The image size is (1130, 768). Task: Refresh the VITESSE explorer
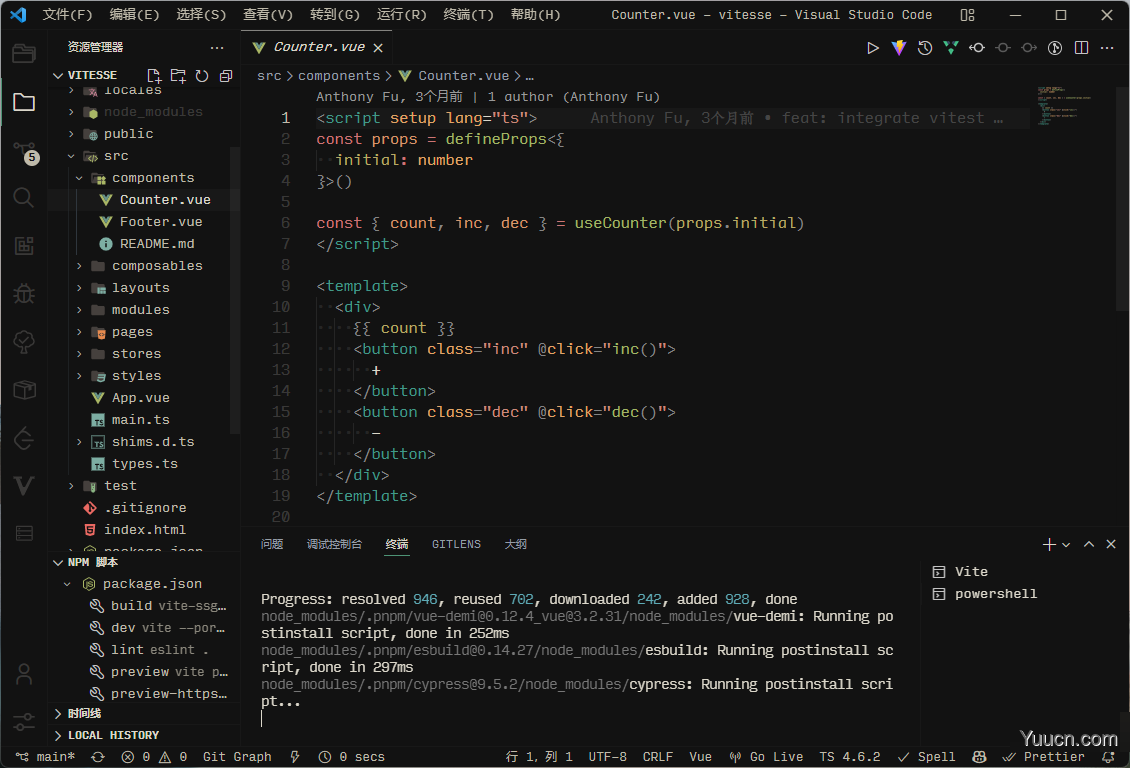202,76
